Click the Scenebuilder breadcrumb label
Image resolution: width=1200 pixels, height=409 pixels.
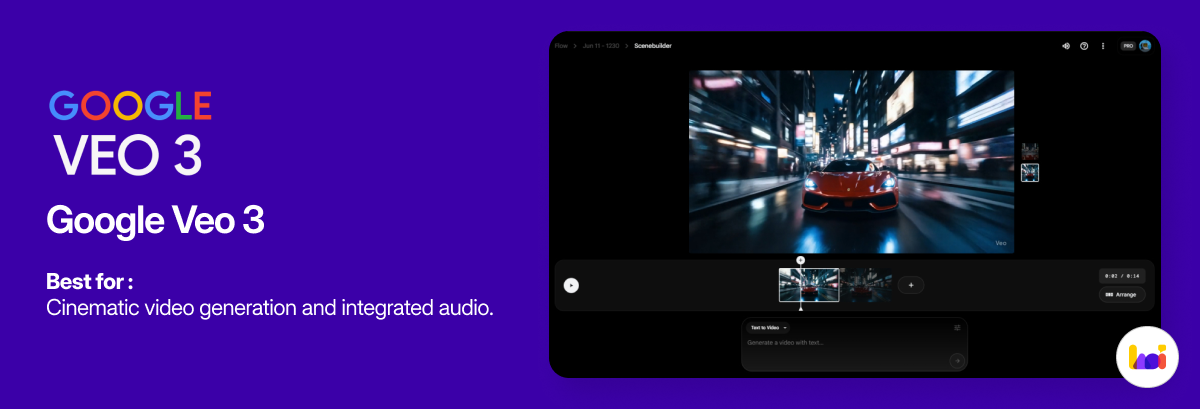coord(653,46)
